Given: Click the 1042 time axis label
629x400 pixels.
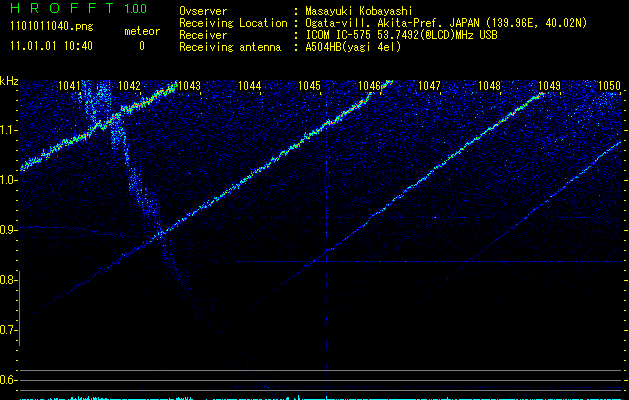Looking at the screenshot, I should (130, 85).
